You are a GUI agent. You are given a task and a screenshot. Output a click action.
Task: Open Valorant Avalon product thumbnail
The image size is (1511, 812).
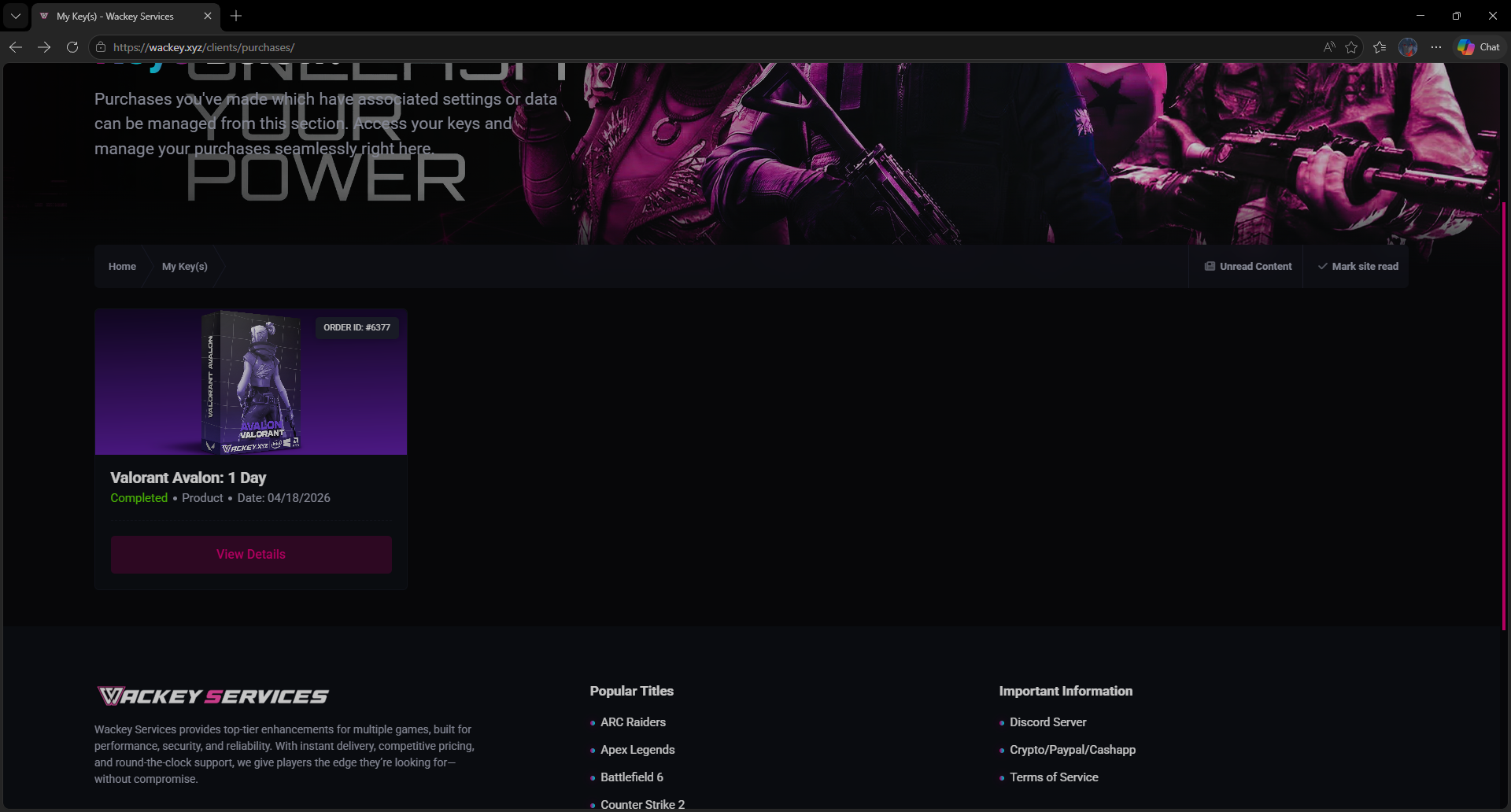coord(251,382)
